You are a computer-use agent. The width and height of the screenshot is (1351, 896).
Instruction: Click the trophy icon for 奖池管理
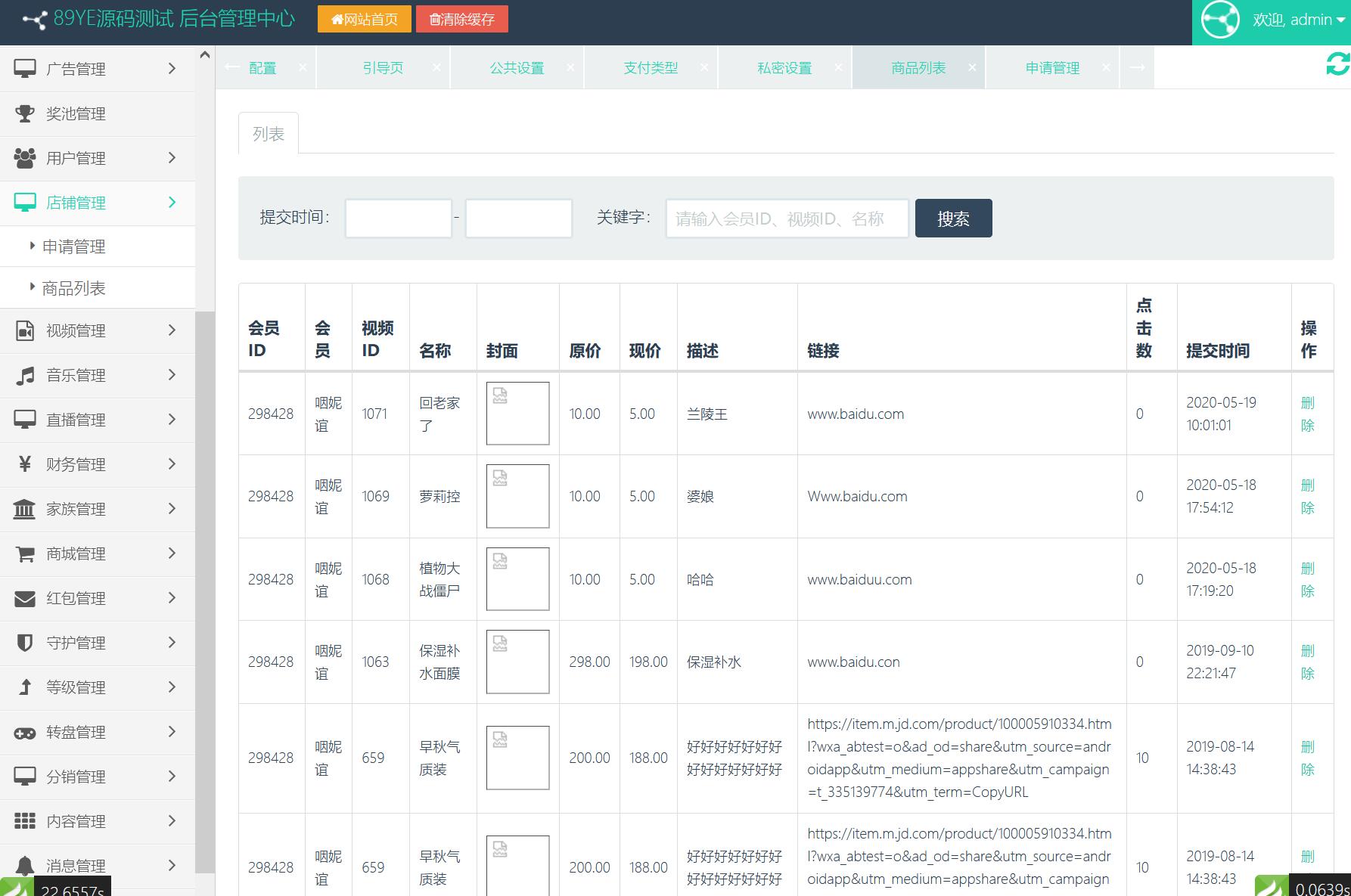(x=25, y=113)
